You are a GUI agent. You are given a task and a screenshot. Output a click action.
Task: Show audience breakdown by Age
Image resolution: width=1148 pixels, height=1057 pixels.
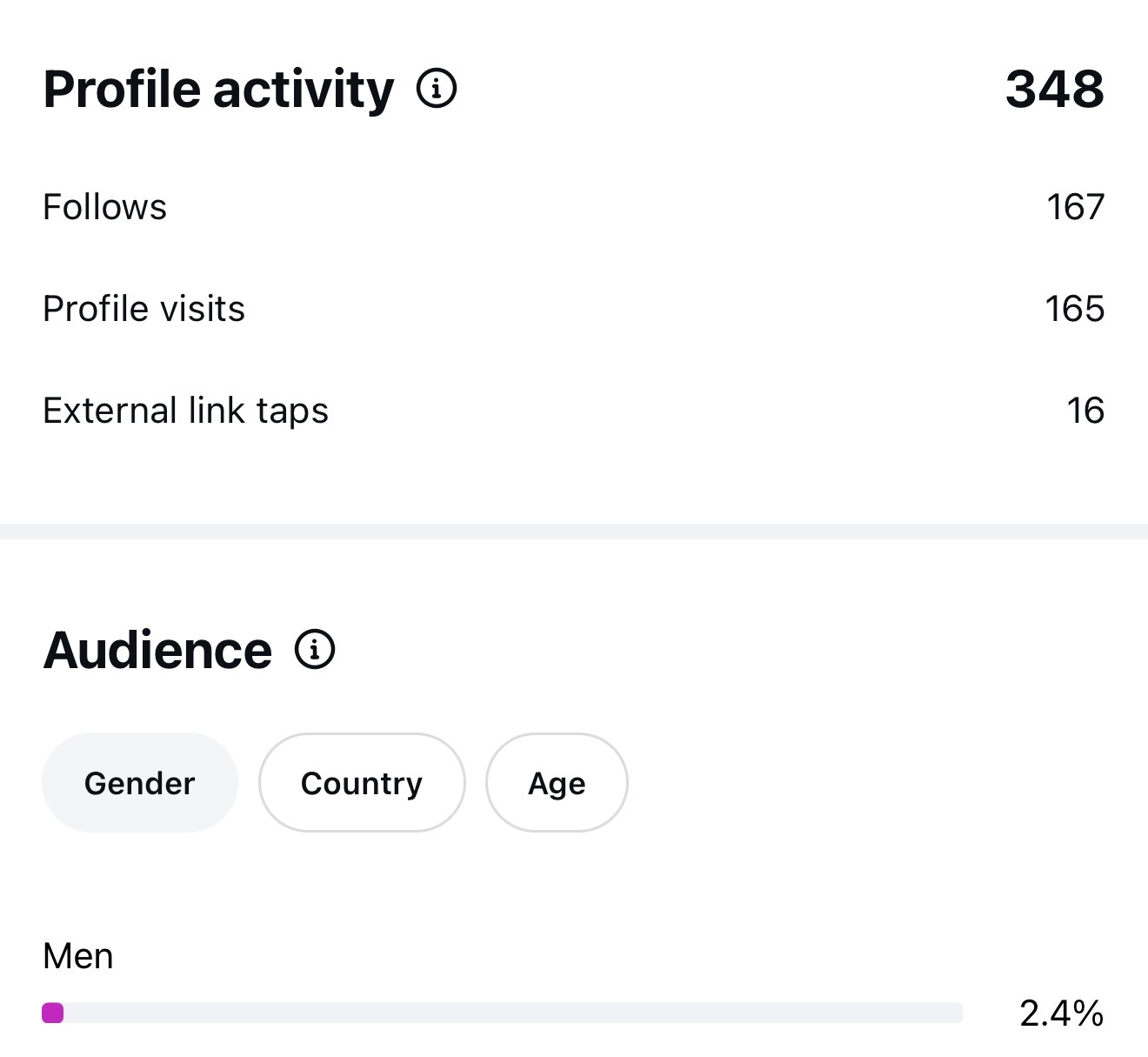click(557, 783)
